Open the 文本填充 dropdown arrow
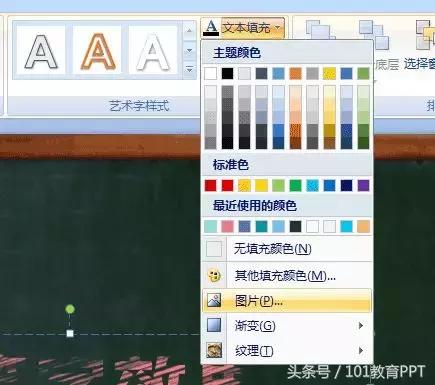Screen dimensions: 435x385 coord(278,28)
